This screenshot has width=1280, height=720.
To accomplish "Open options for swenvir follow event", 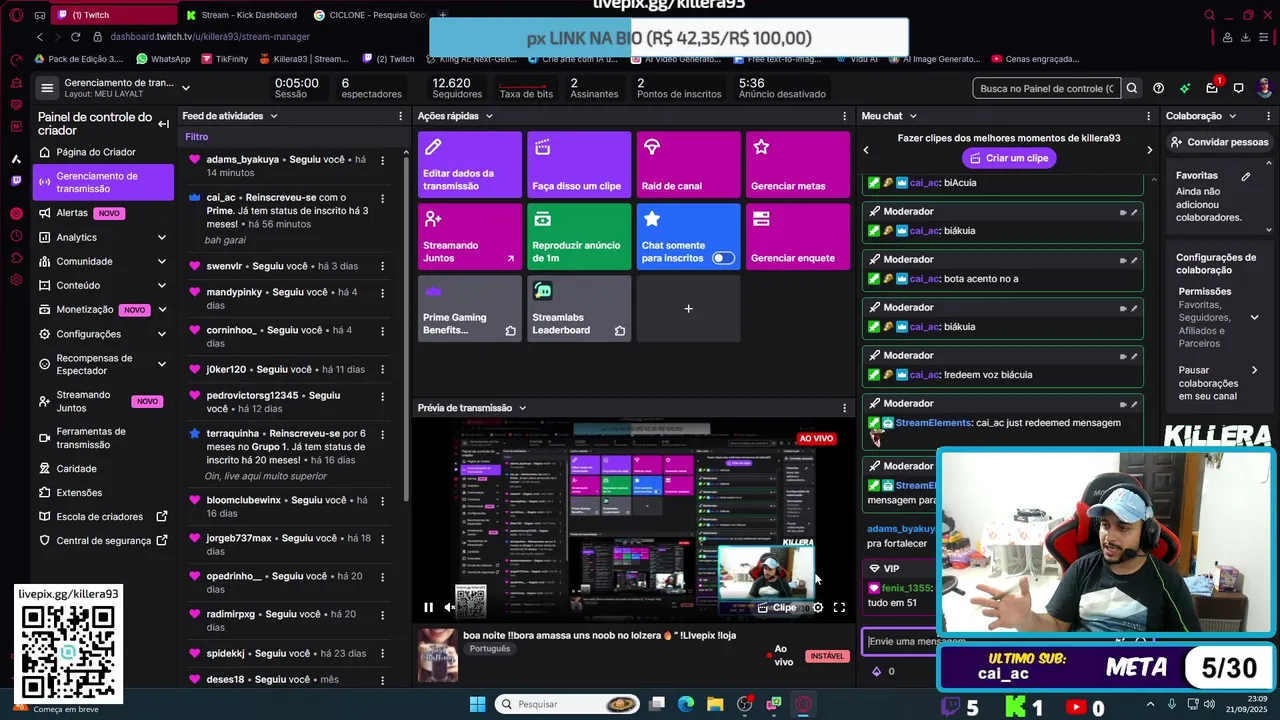I will click(382, 266).
